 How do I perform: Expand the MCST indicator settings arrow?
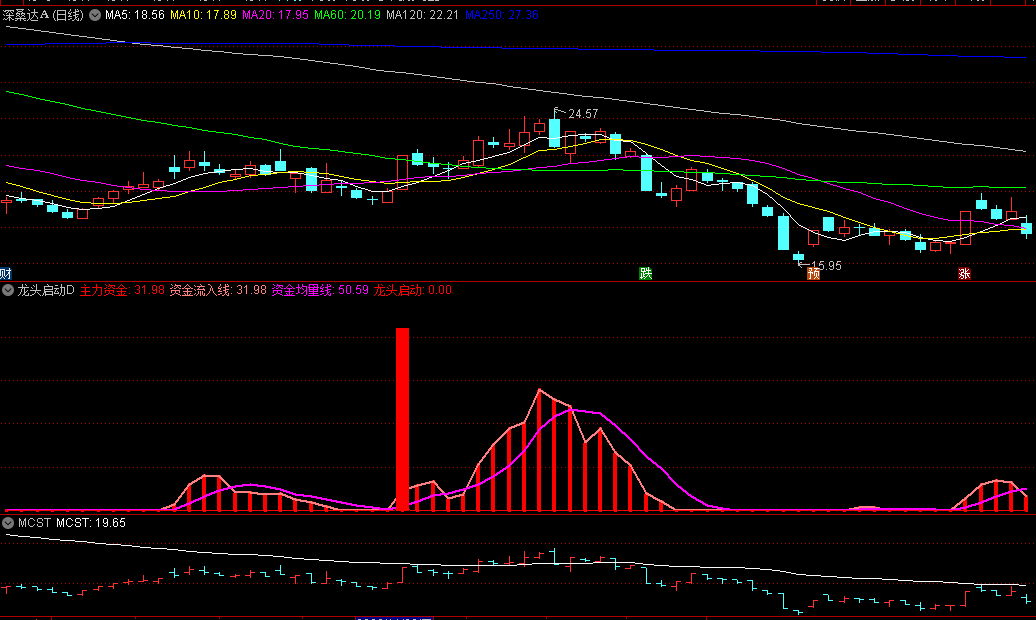point(8,523)
